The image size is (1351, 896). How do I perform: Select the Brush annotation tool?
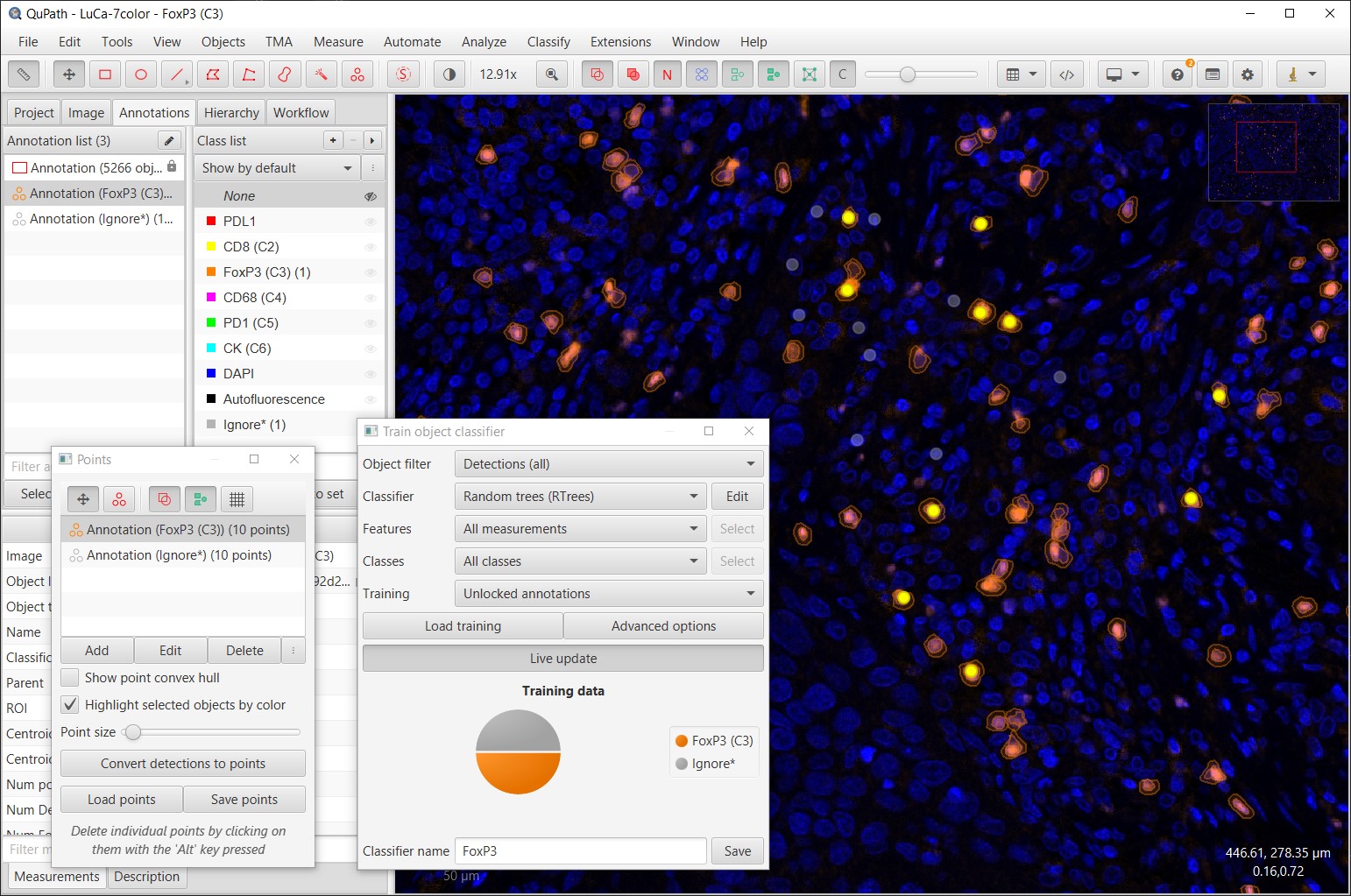point(285,74)
